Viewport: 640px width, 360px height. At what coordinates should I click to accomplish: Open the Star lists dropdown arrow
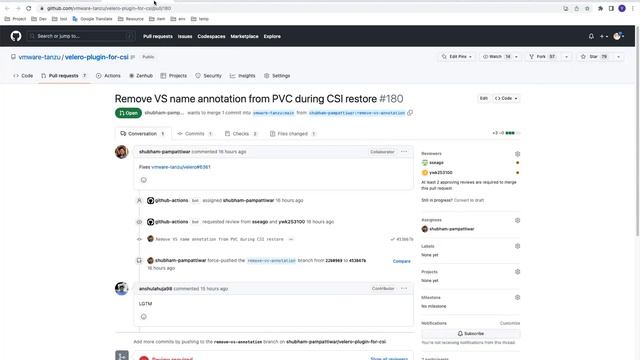tap(618, 57)
